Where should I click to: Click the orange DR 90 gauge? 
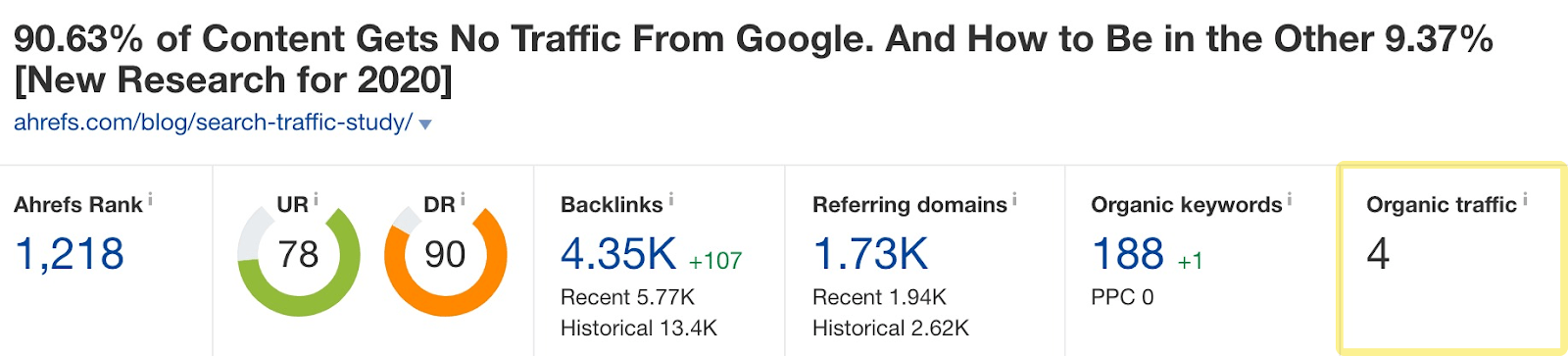click(445, 255)
